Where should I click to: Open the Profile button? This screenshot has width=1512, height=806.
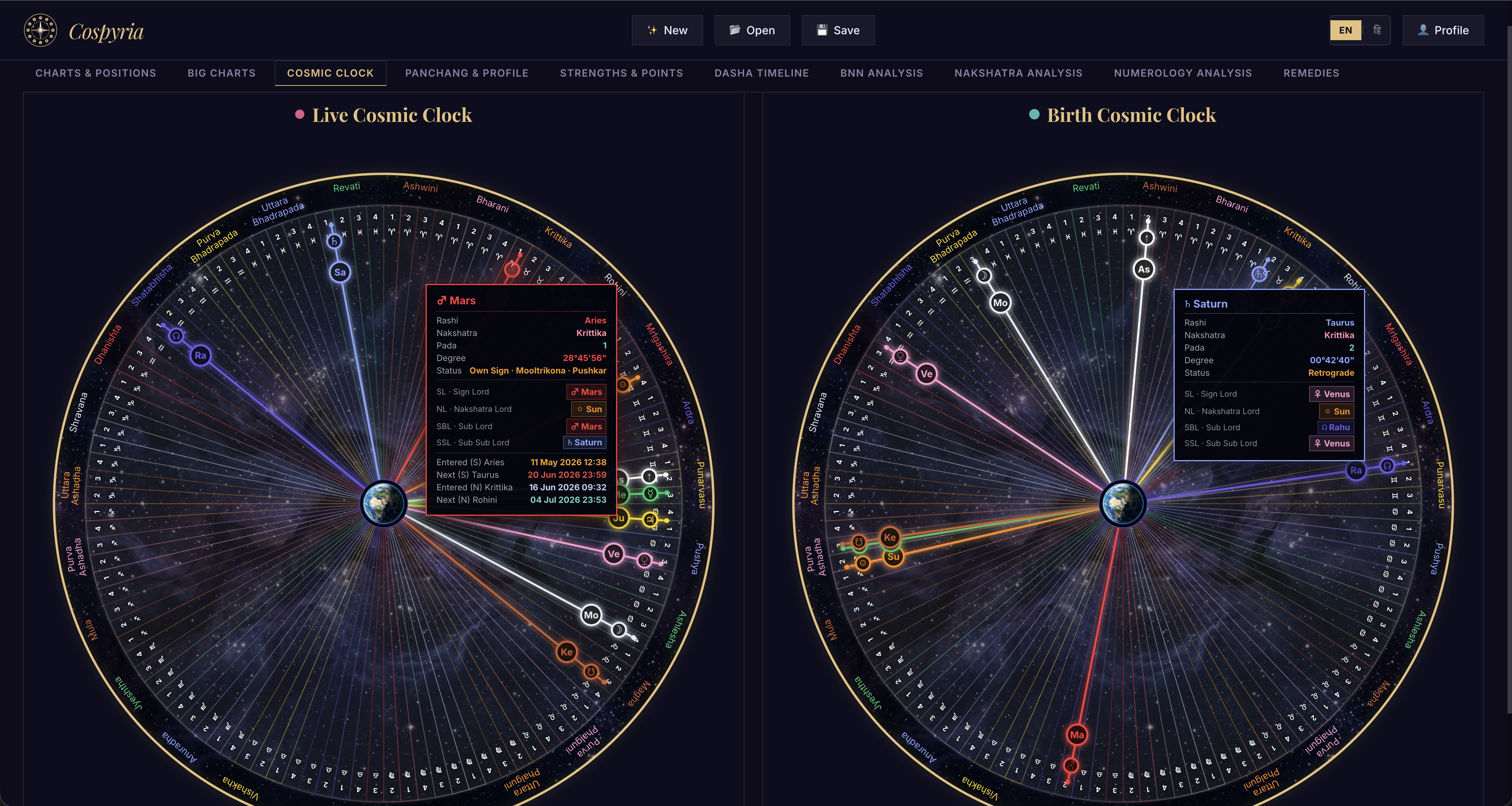coord(1443,30)
